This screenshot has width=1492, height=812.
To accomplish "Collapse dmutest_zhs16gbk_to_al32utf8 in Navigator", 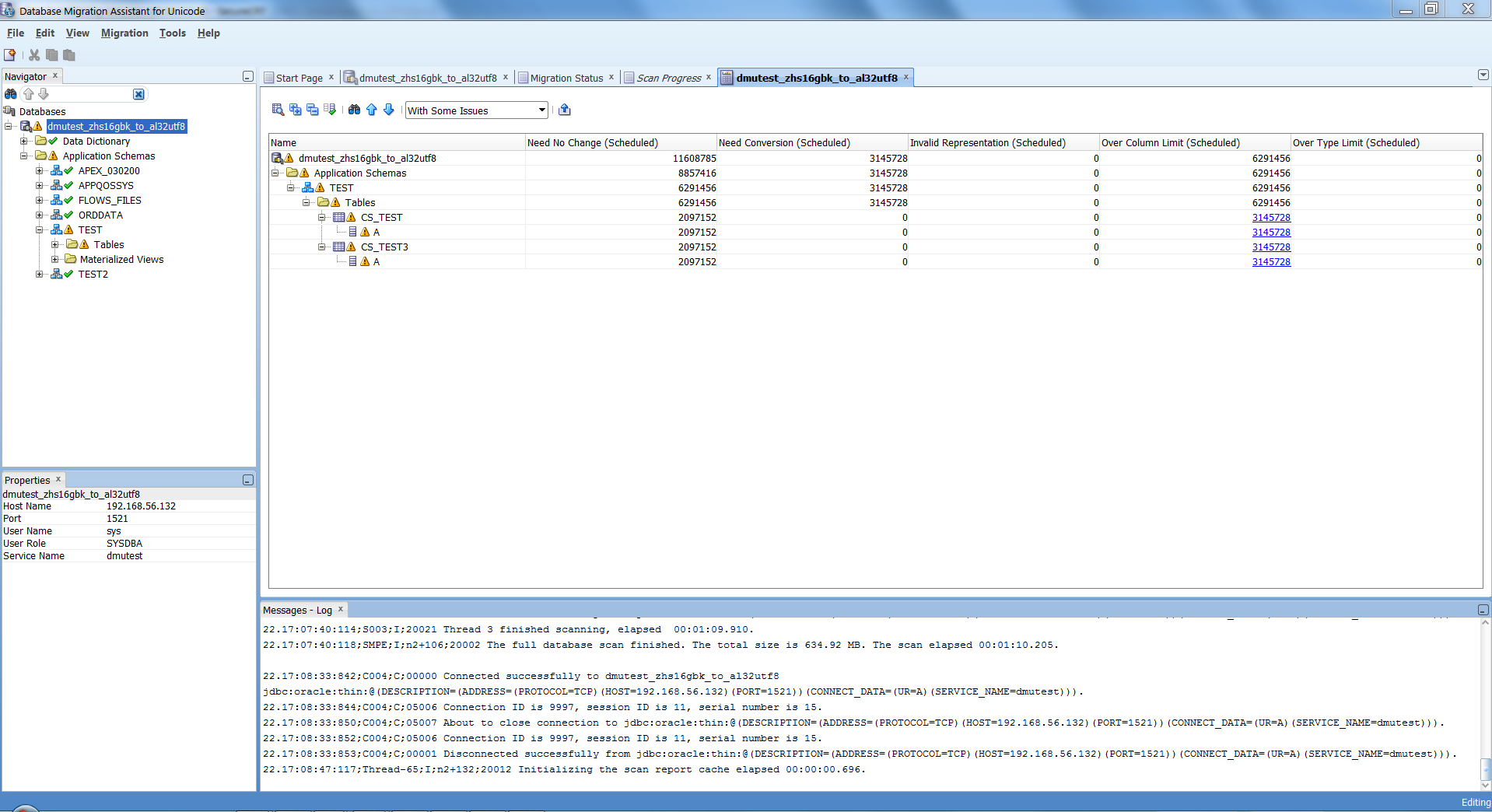I will (x=9, y=126).
